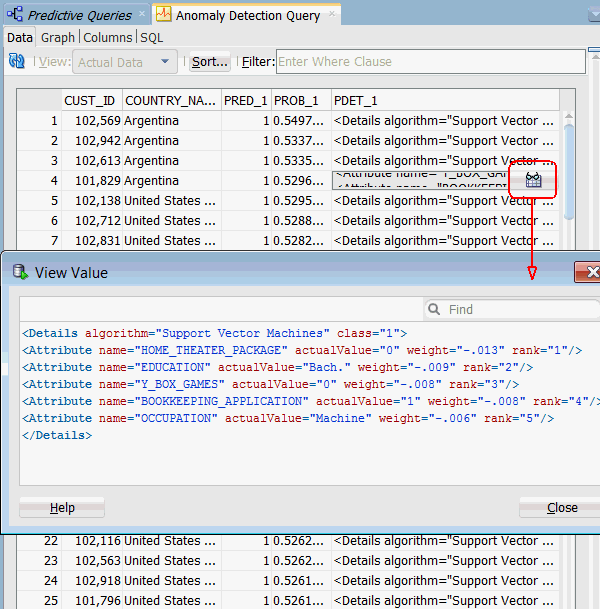Viewport: 600px width, 609px height.
Task: Click the OCCUPATION attribute line
Action: (x=288, y=418)
